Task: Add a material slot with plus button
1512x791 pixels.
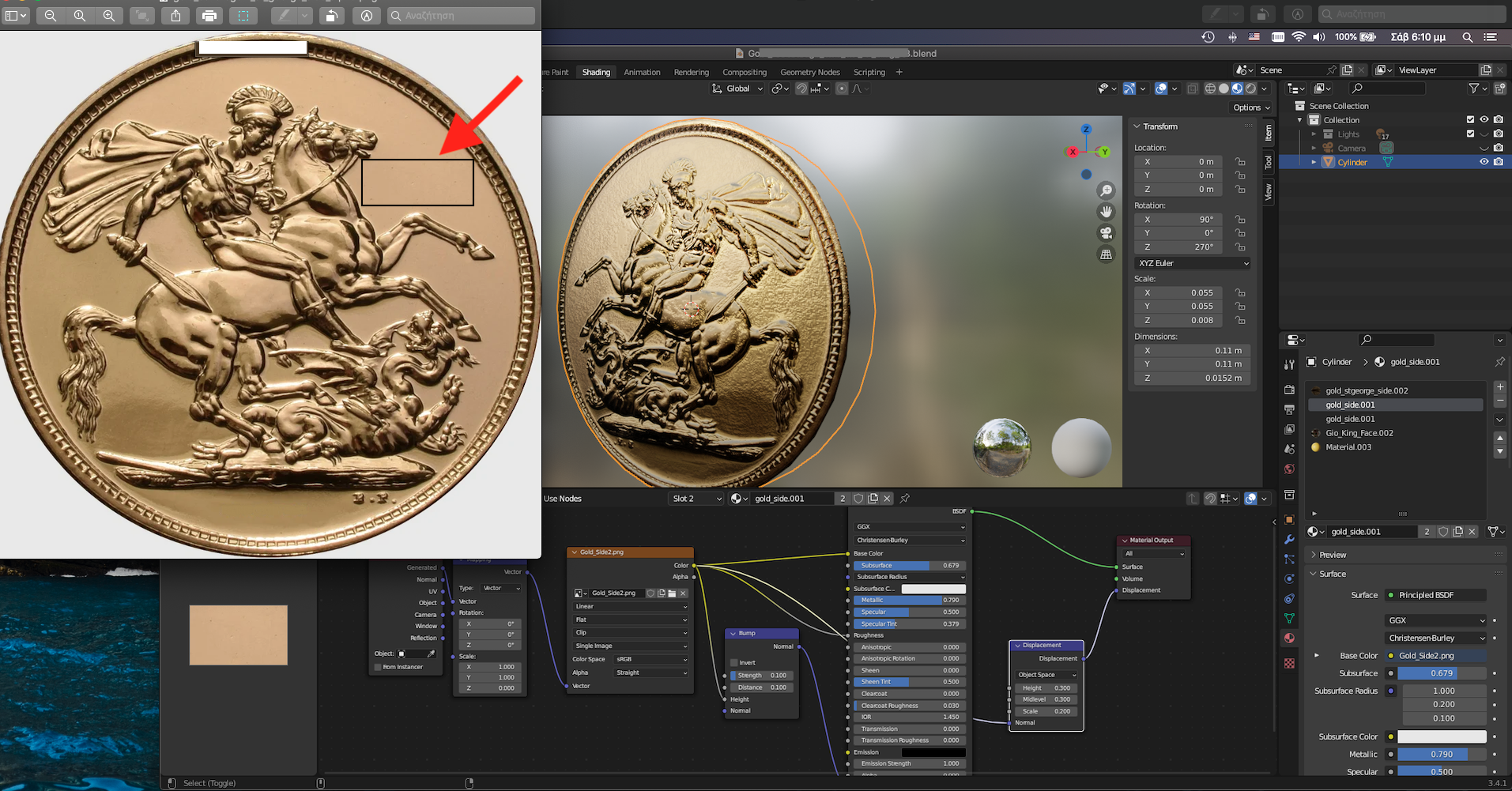Action: [1499, 387]
